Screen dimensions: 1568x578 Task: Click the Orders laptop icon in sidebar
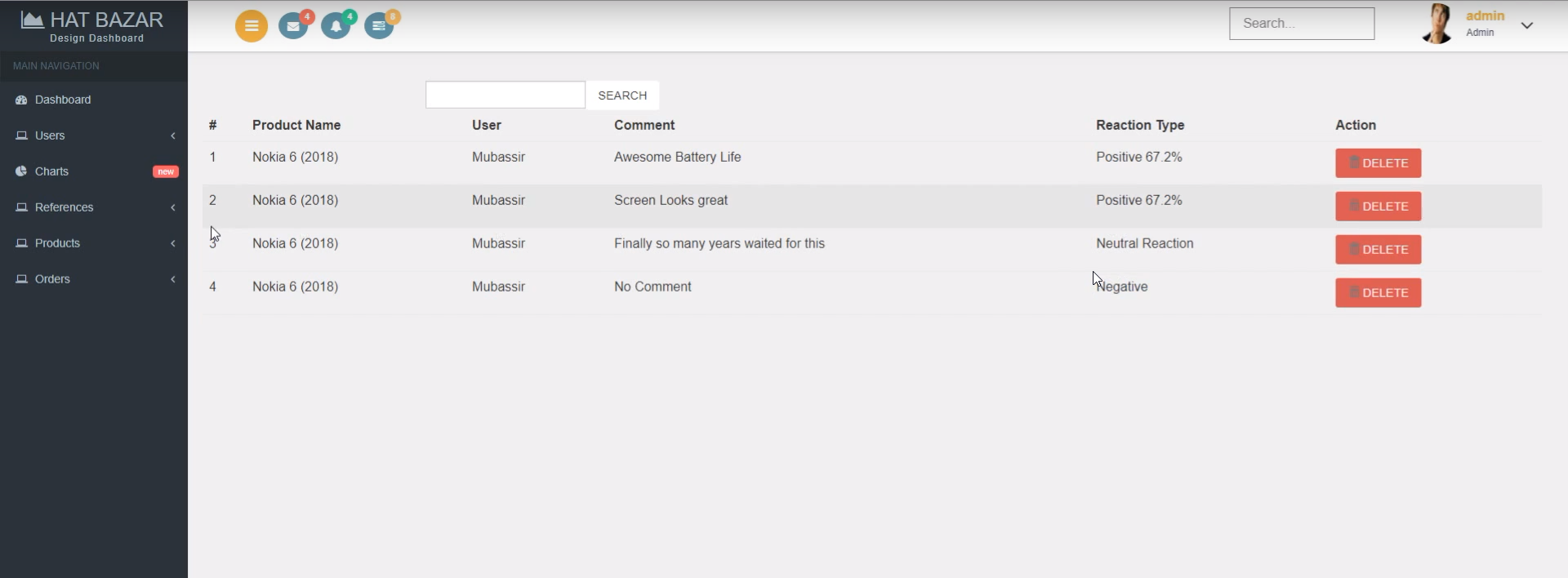[x=21, y=279]
